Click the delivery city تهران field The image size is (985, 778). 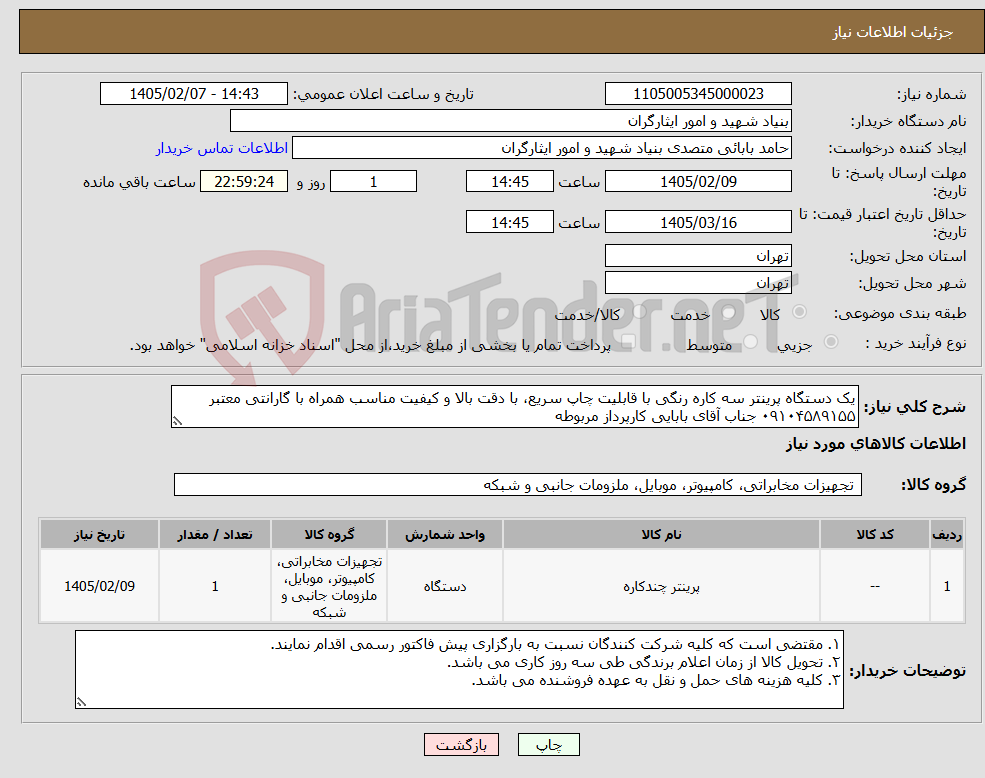click(698, 283)
